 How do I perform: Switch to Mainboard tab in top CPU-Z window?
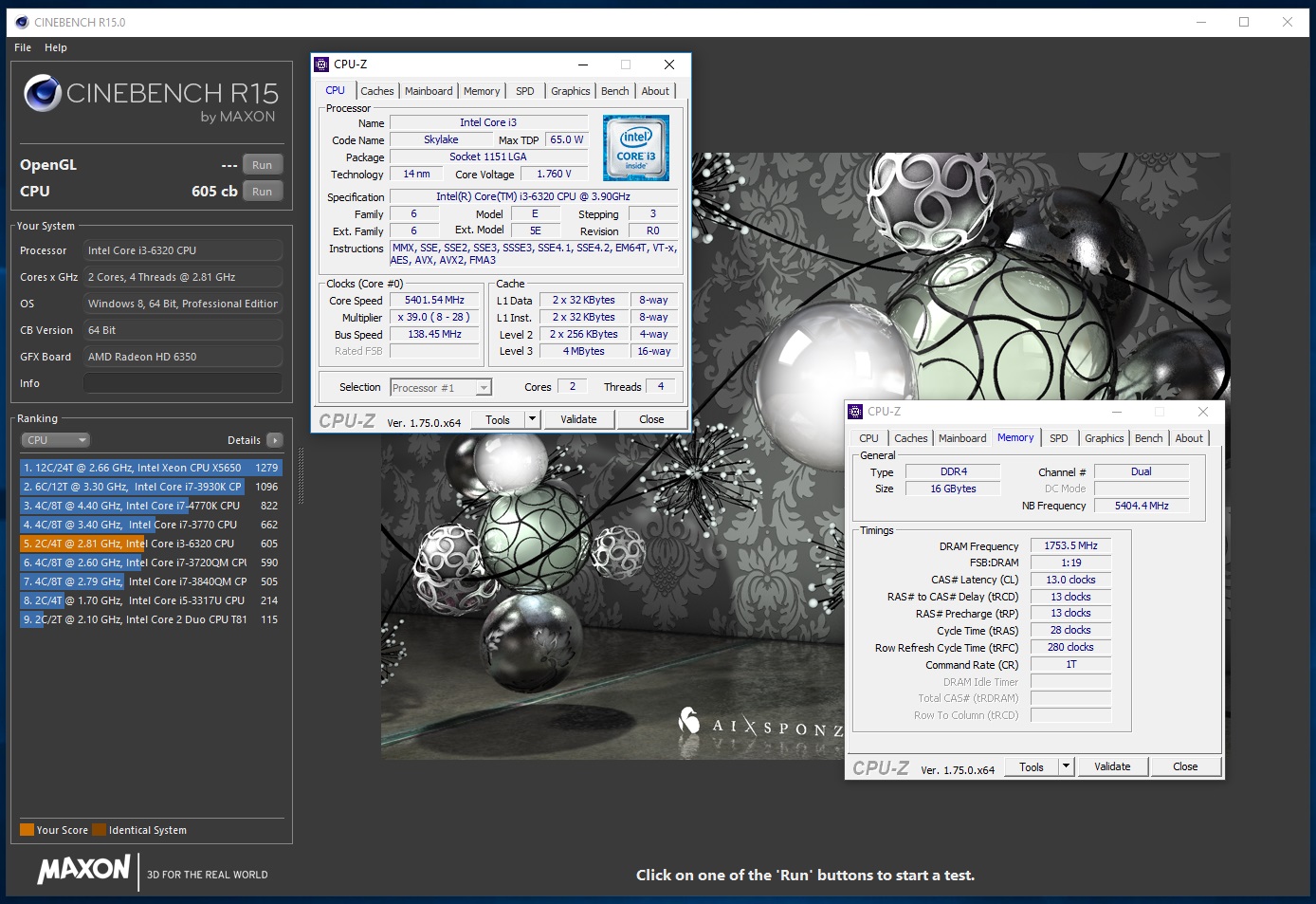[429, 91]
